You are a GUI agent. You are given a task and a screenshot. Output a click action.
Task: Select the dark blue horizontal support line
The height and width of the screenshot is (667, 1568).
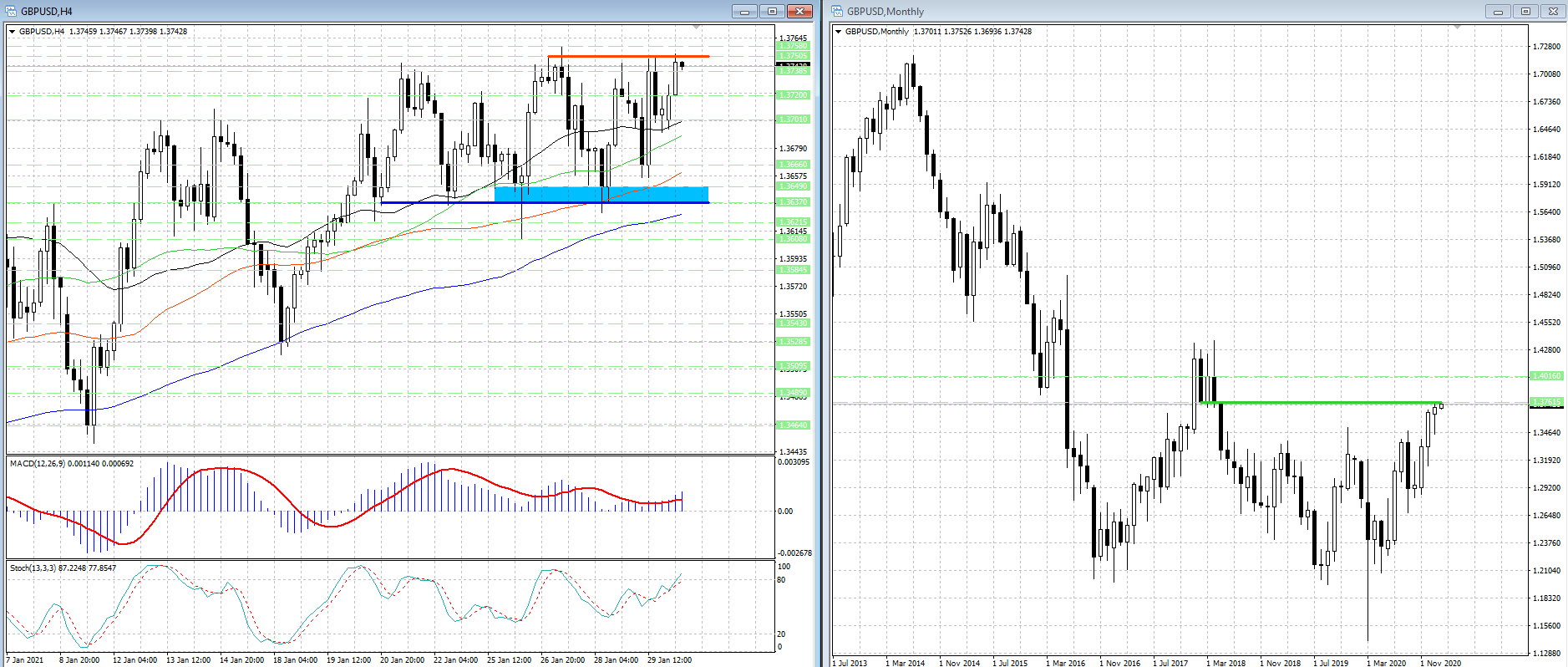(434, 202)
